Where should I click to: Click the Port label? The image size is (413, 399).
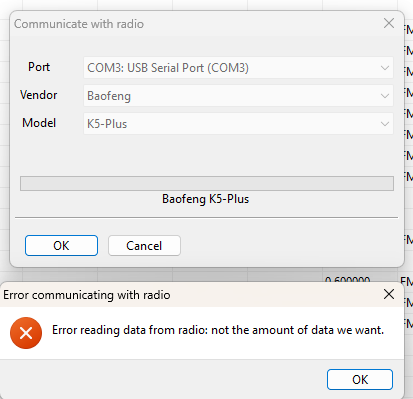coord(39,67)
